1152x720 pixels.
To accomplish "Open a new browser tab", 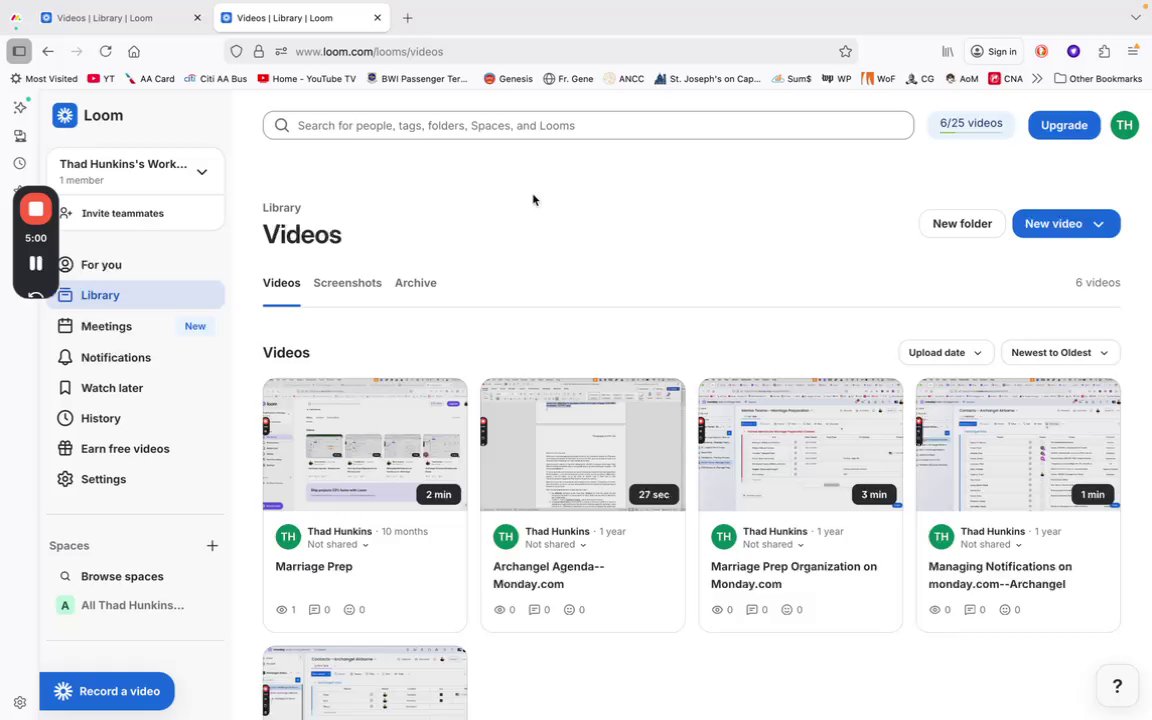I will click(x=408, y=18).
